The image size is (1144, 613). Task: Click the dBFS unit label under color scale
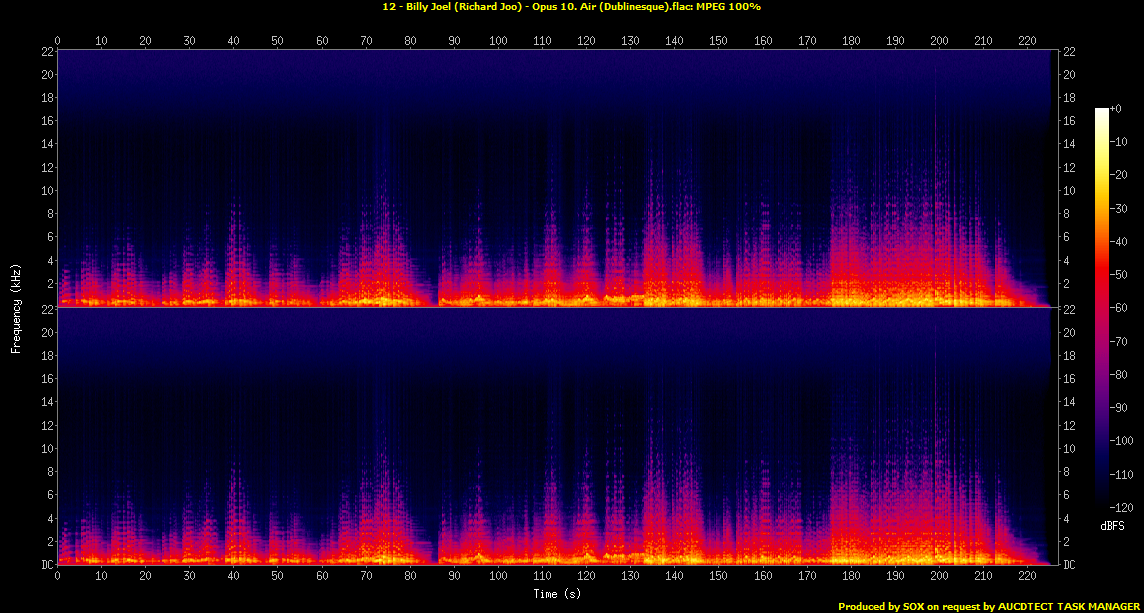1111,525
